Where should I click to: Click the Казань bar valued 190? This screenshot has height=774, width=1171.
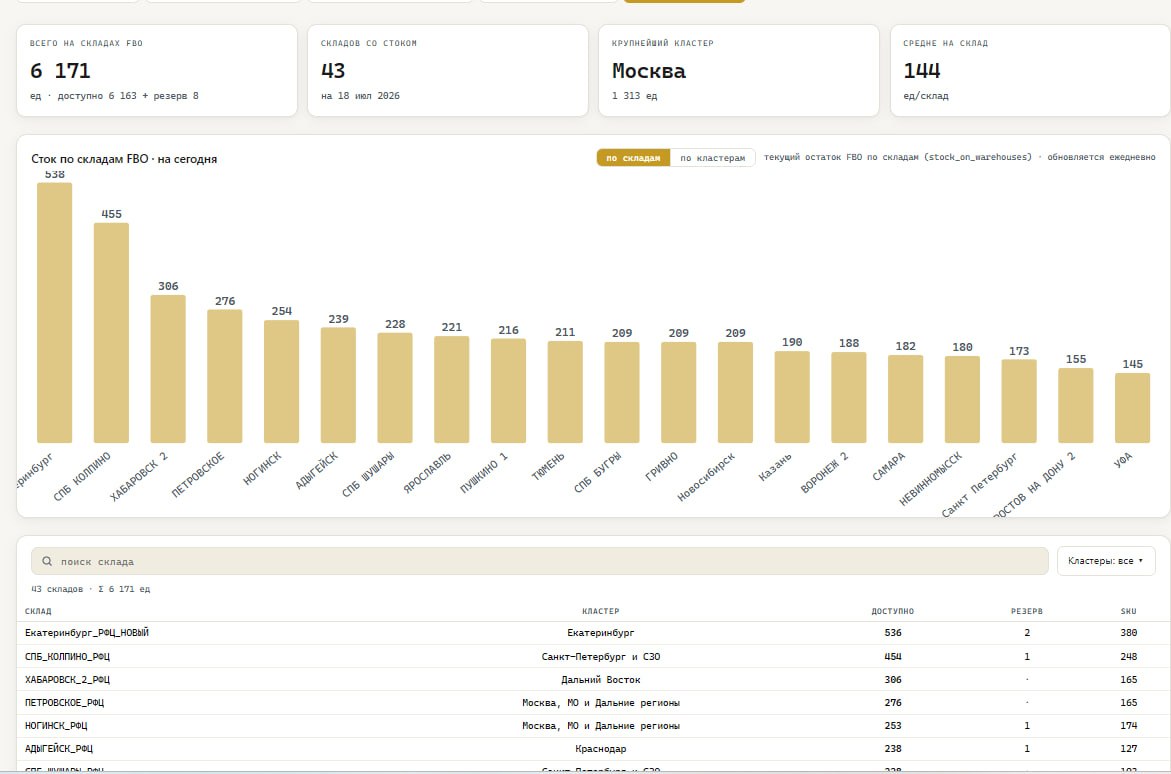tap(792, 397)
